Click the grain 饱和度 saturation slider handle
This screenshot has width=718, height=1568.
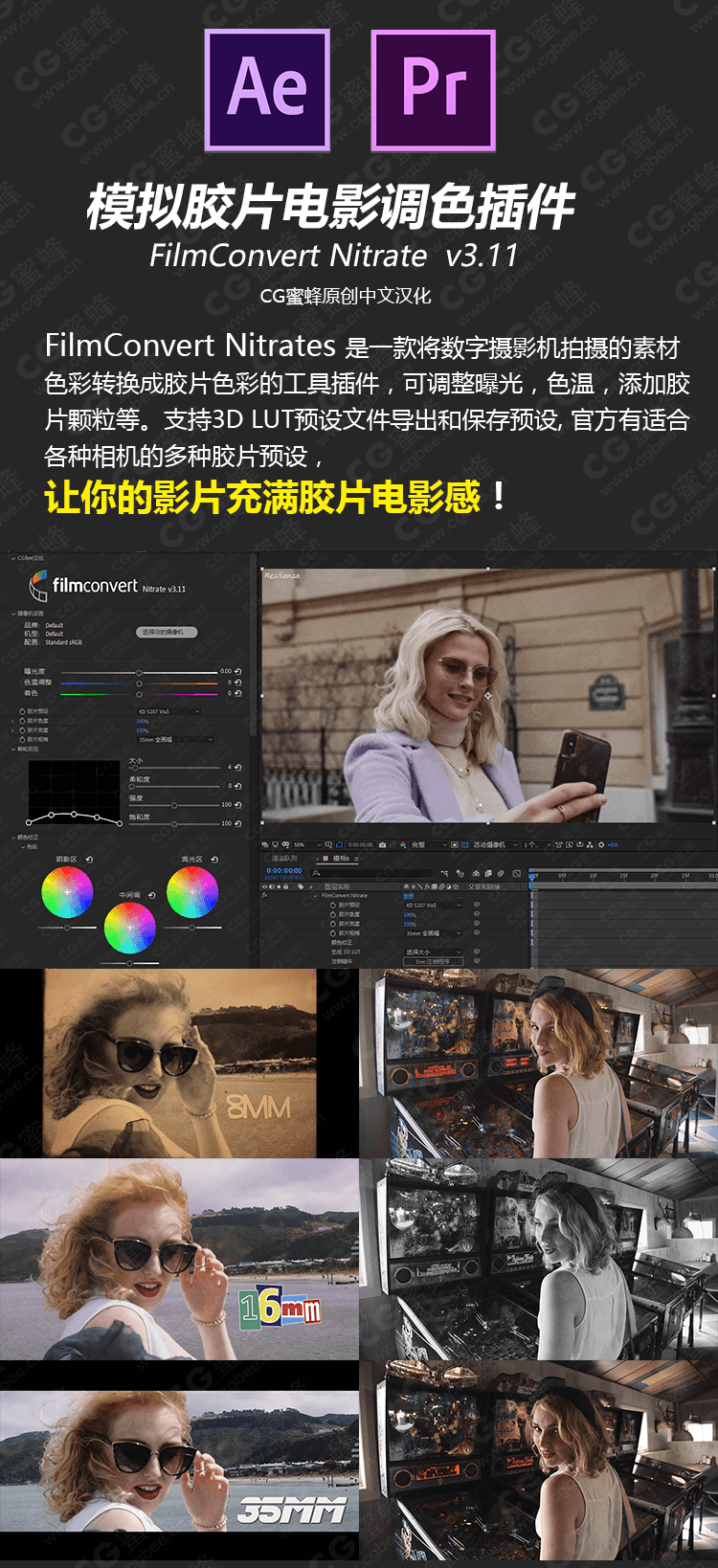click(173, 823)
